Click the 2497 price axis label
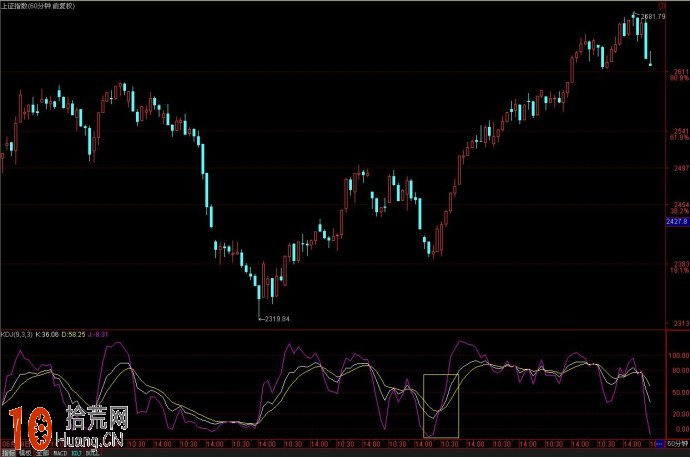690x457 pixels. point(681,168)
